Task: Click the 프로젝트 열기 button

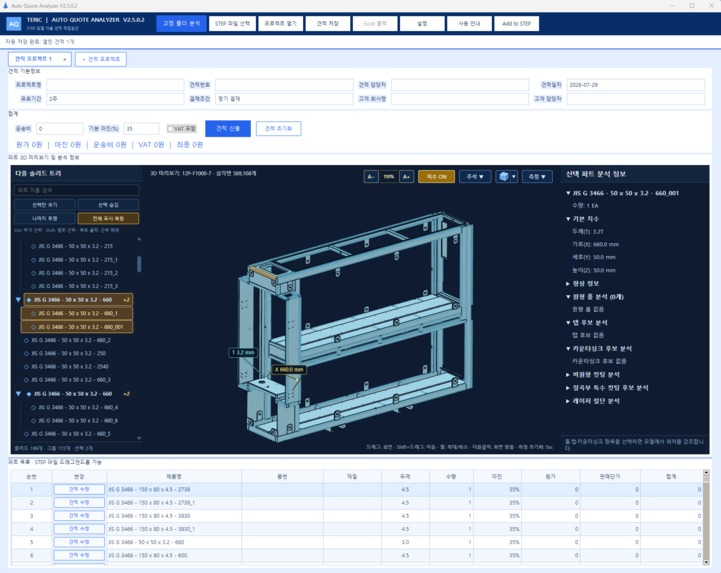Action: pyautogui.click(x=280, y=23)
